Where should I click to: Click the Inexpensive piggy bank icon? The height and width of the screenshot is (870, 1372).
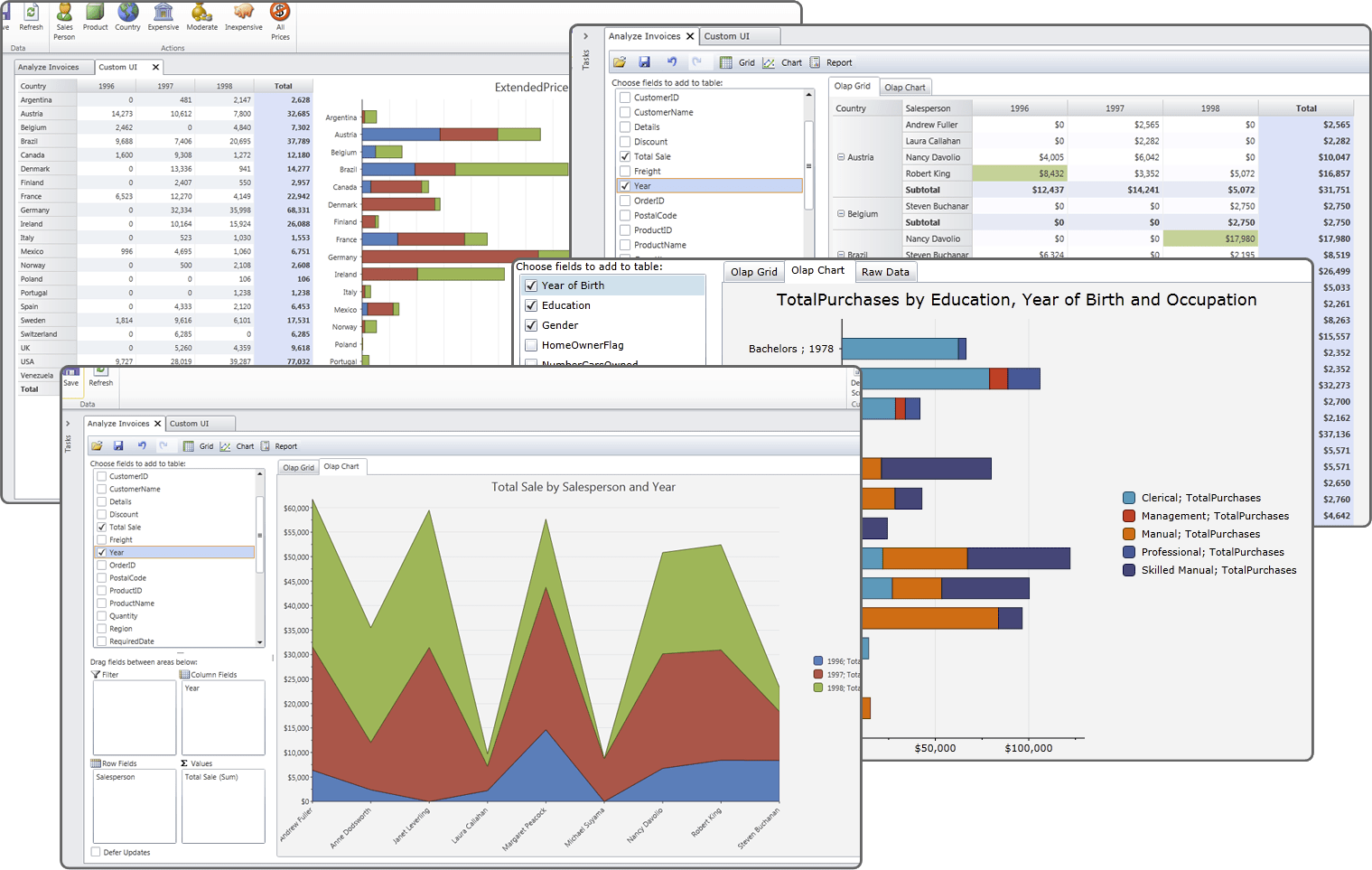pos(243,12)
